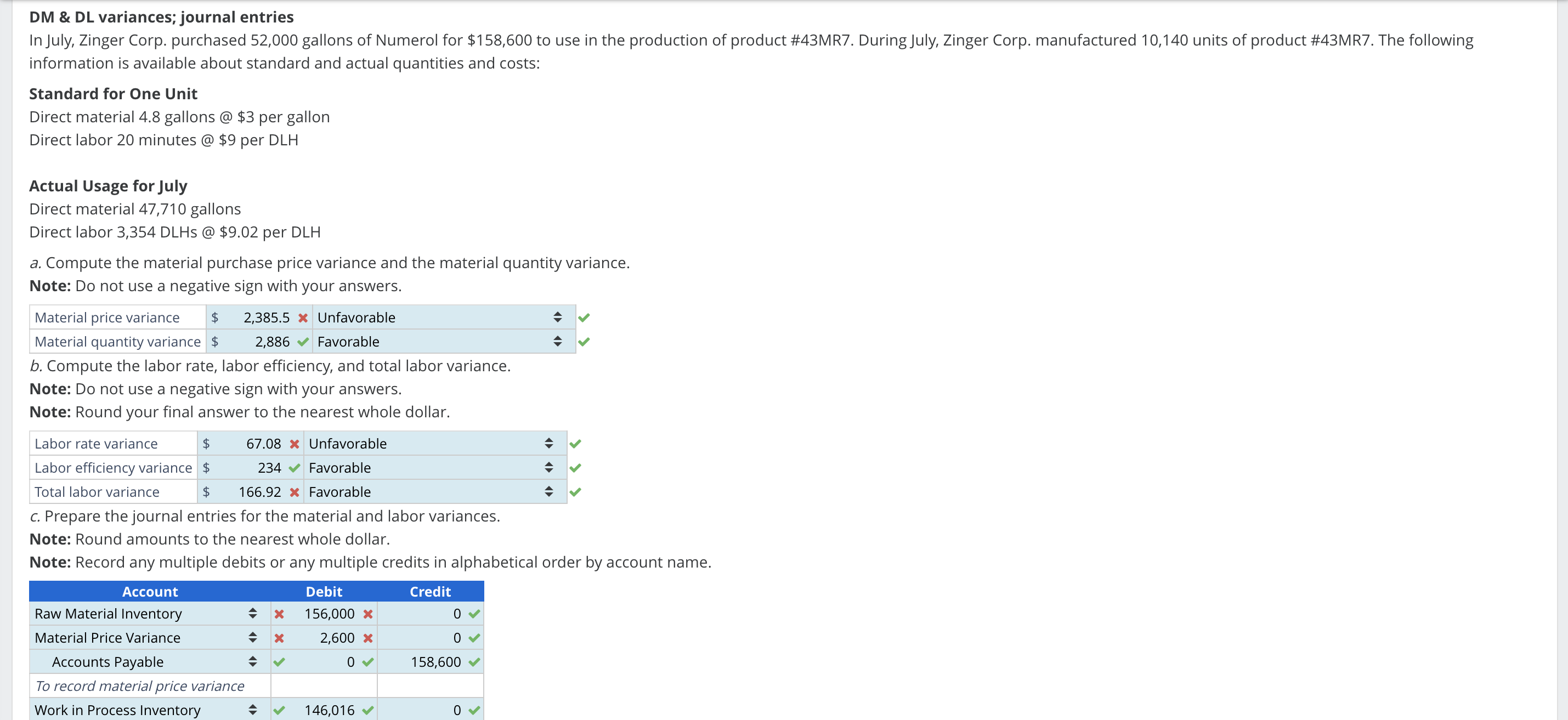Click the red X beside total labor variance 166.92
Screen dimensions: 1568x720
294,492
